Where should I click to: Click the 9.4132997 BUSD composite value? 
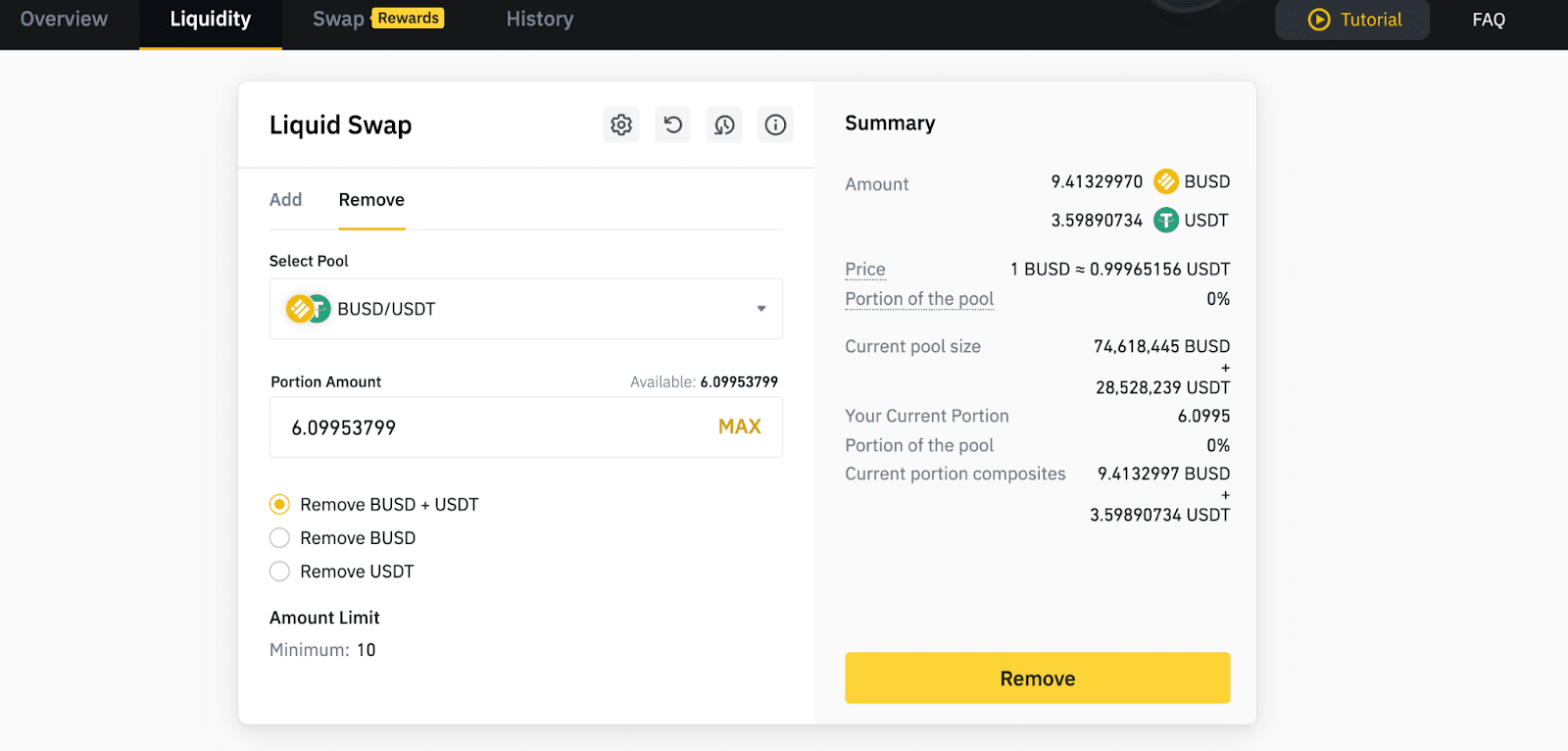(1163, 474)
